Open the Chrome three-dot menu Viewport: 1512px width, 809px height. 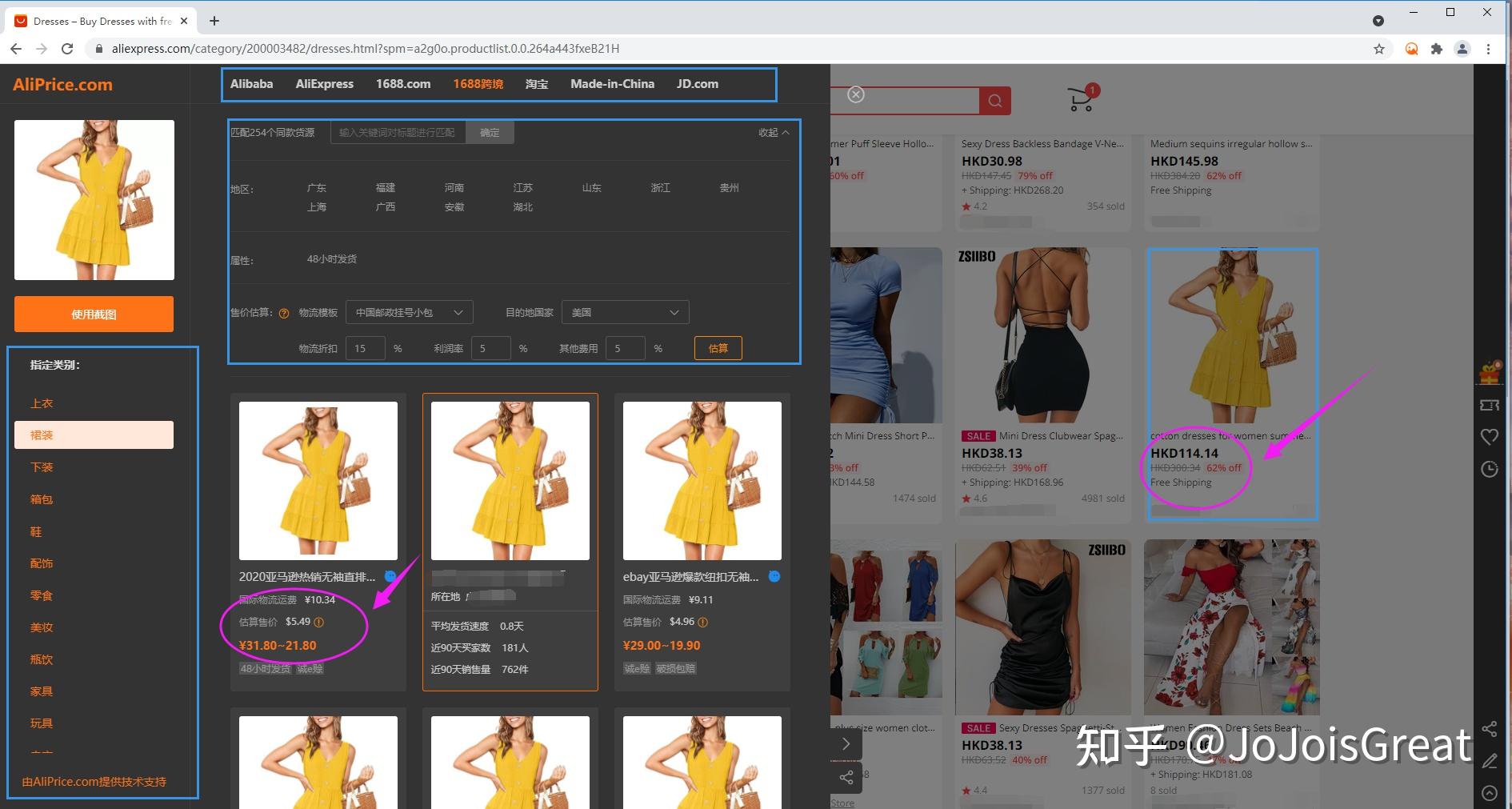point(1488,49)
